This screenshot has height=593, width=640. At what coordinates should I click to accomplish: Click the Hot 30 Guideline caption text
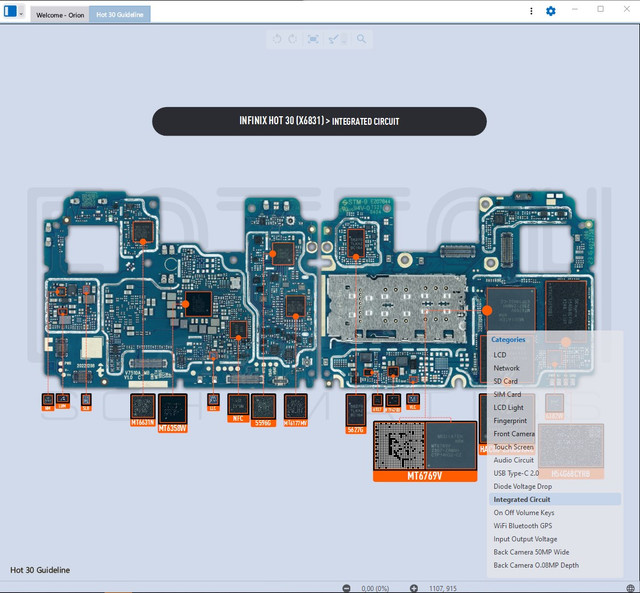[40, 570]
